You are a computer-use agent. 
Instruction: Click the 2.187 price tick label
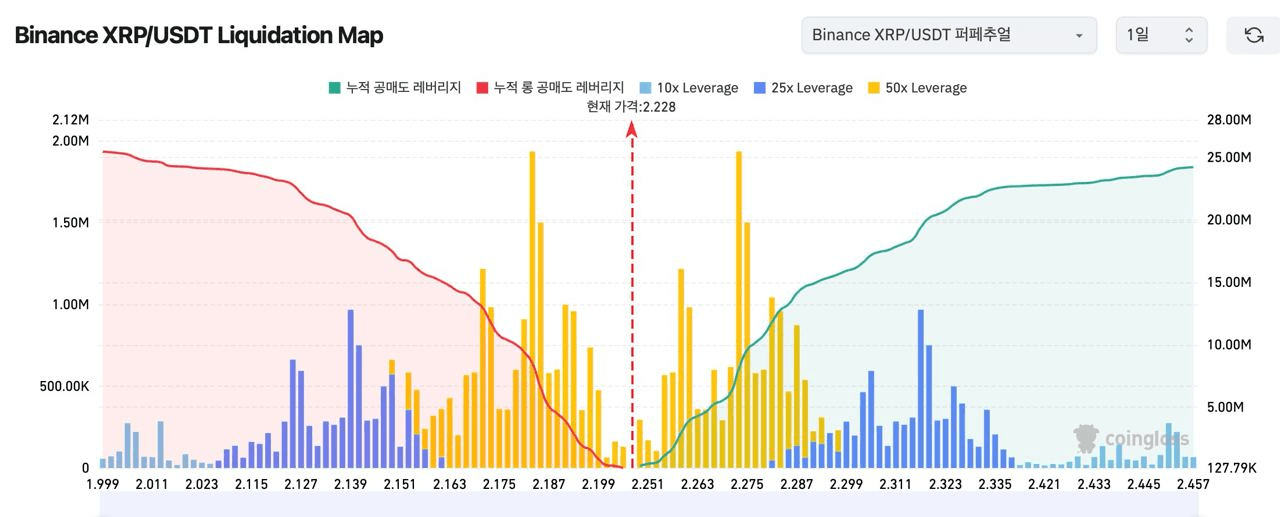[x=549, y=484]
